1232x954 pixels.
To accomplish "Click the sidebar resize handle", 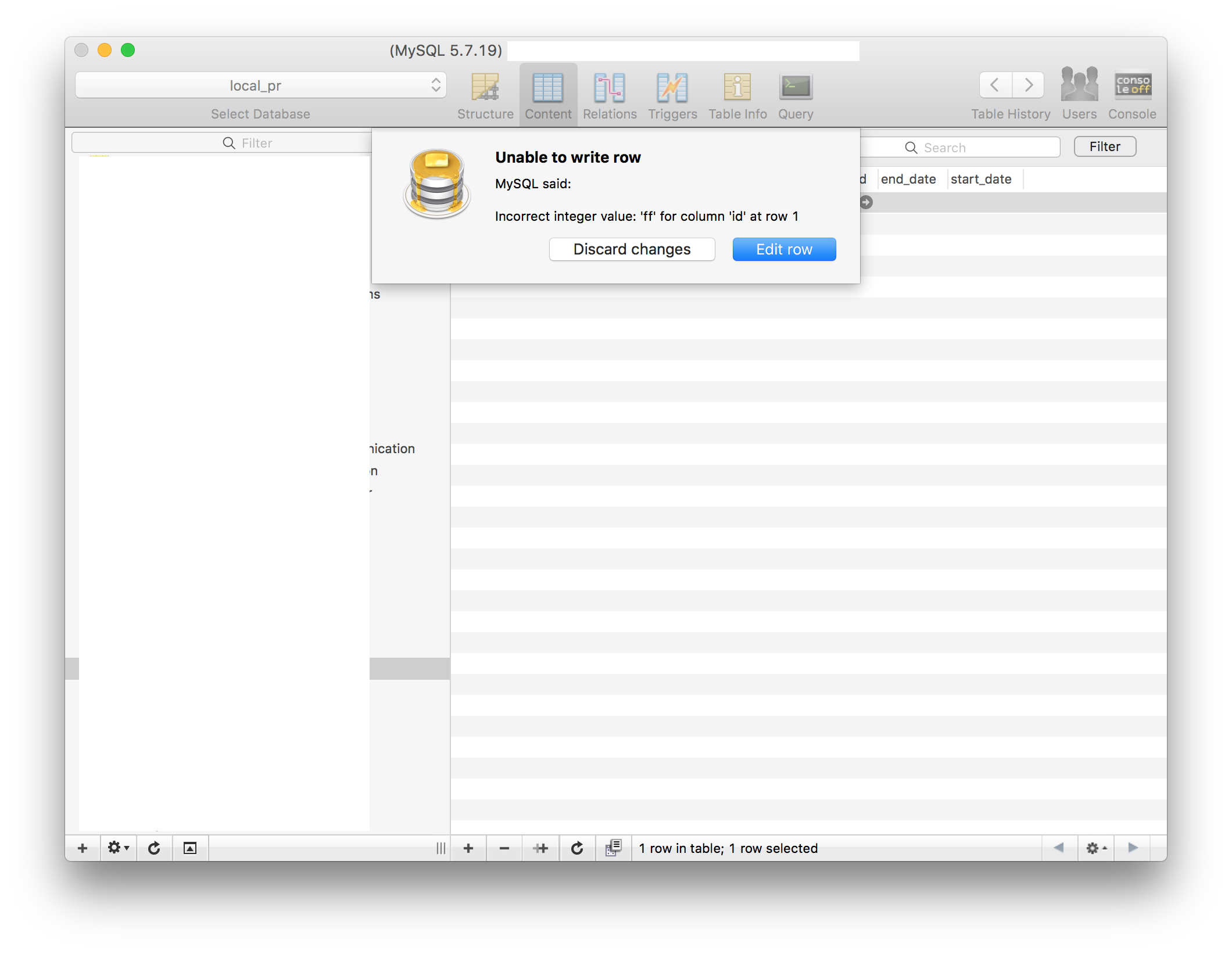I will (441, 848).
